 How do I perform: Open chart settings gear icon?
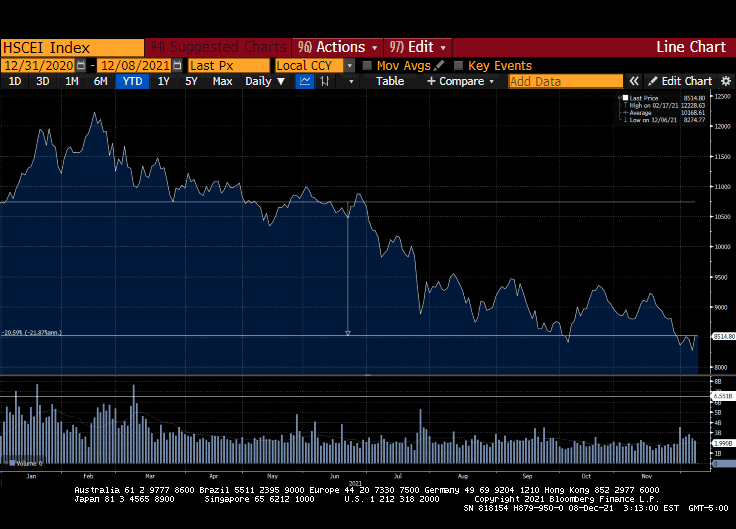tap(726, 81)
